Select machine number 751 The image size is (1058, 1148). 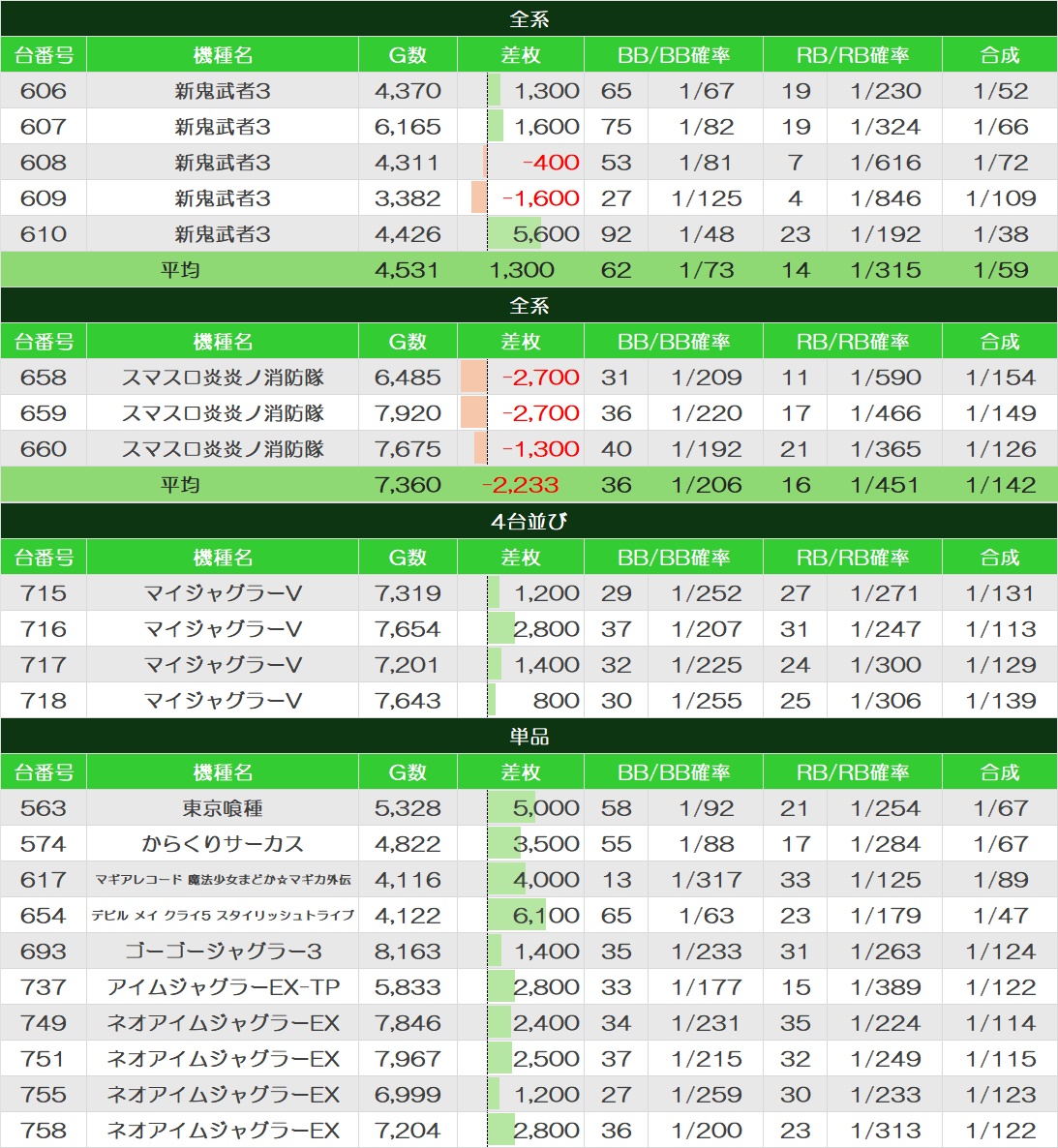pos(44,1059)
